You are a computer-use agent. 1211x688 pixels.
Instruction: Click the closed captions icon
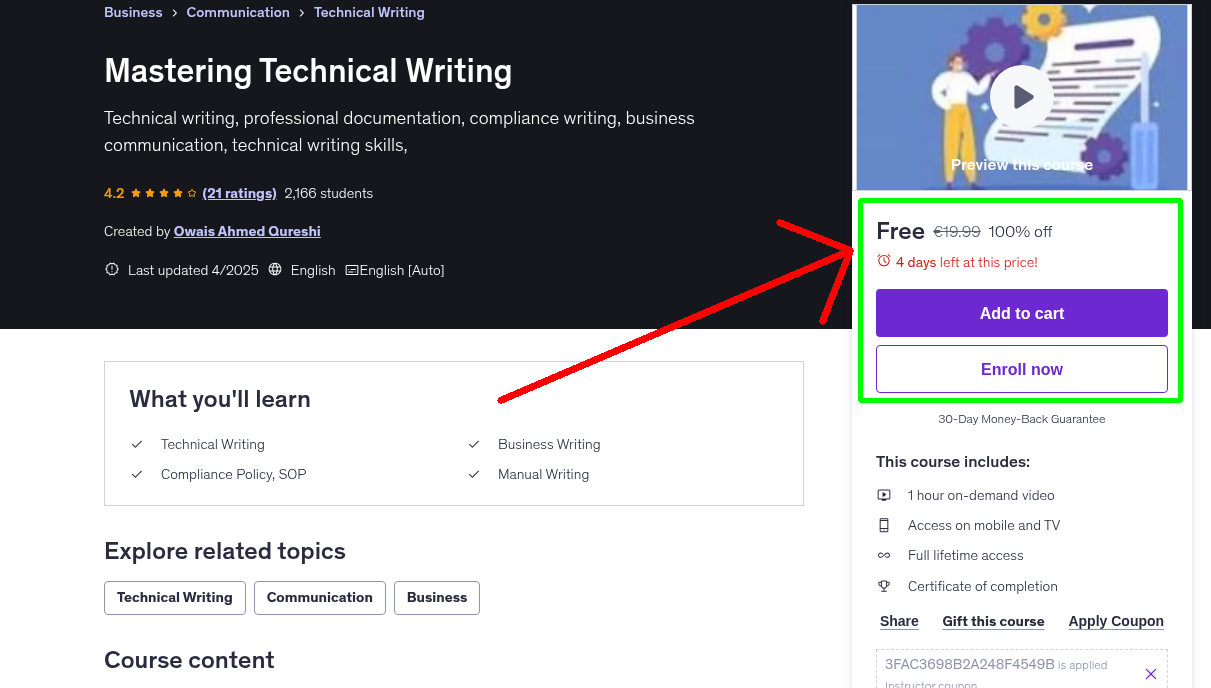click(351, 270)
